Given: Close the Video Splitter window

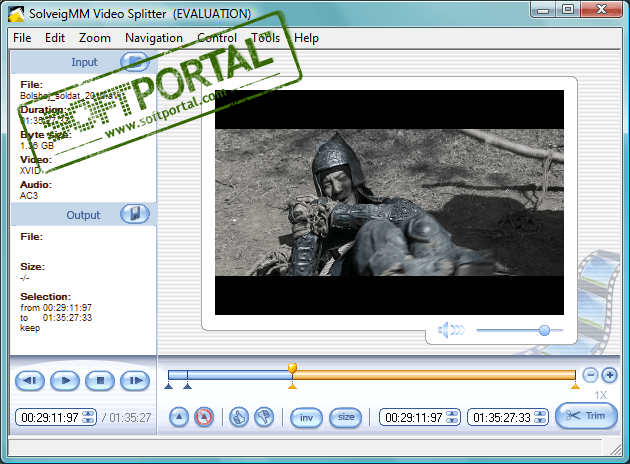Looking at the screenshot, I should pyautogui.click(x=601, y=10).
